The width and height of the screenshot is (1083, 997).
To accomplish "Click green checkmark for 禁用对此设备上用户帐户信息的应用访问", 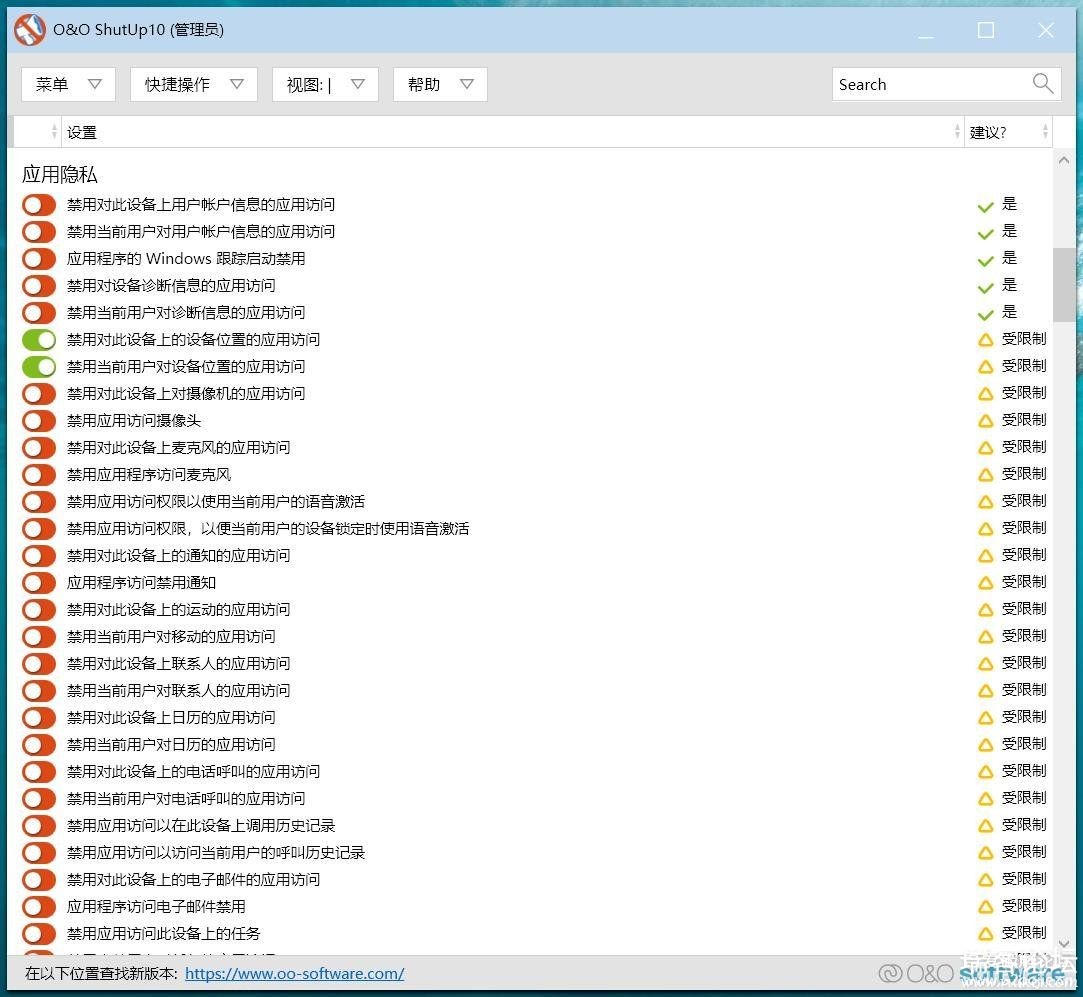I will (986, 206).
